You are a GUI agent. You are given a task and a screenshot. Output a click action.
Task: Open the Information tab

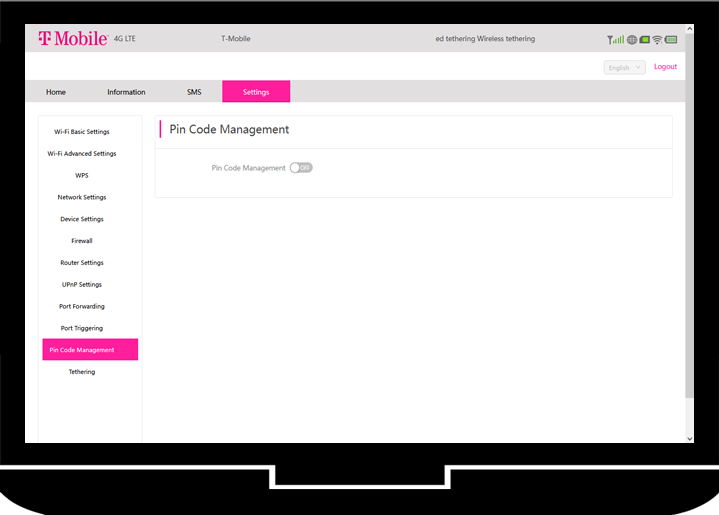point(126,92)
